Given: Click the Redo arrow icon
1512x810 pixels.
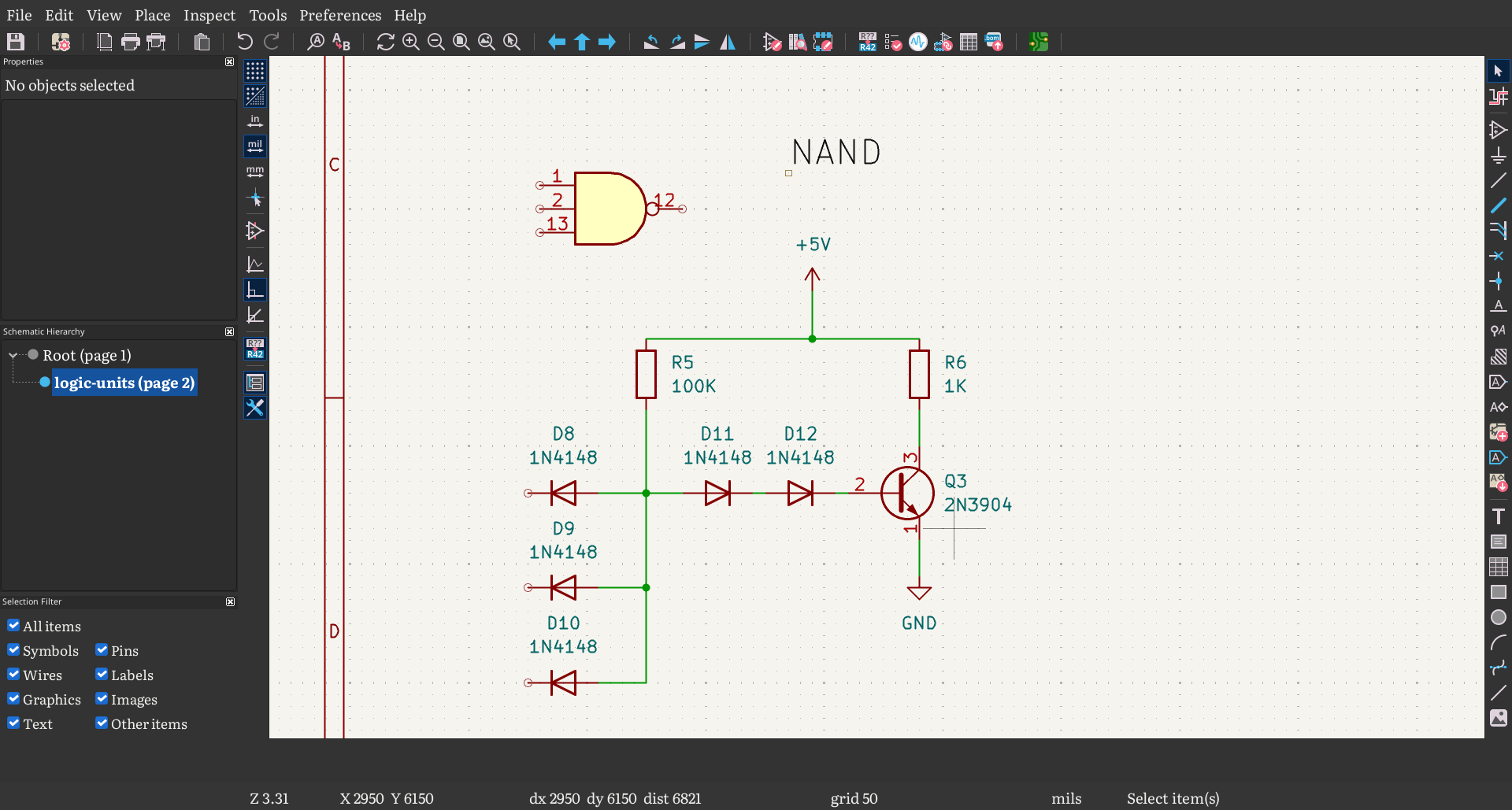Looking at the screenshot, I should click(x=272, y=42).
